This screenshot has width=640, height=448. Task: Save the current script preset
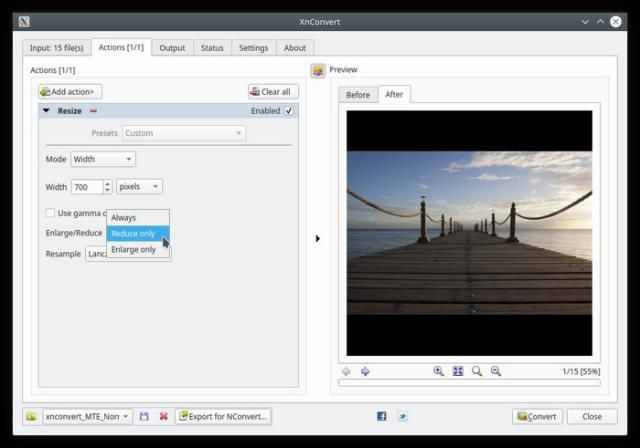145,416
